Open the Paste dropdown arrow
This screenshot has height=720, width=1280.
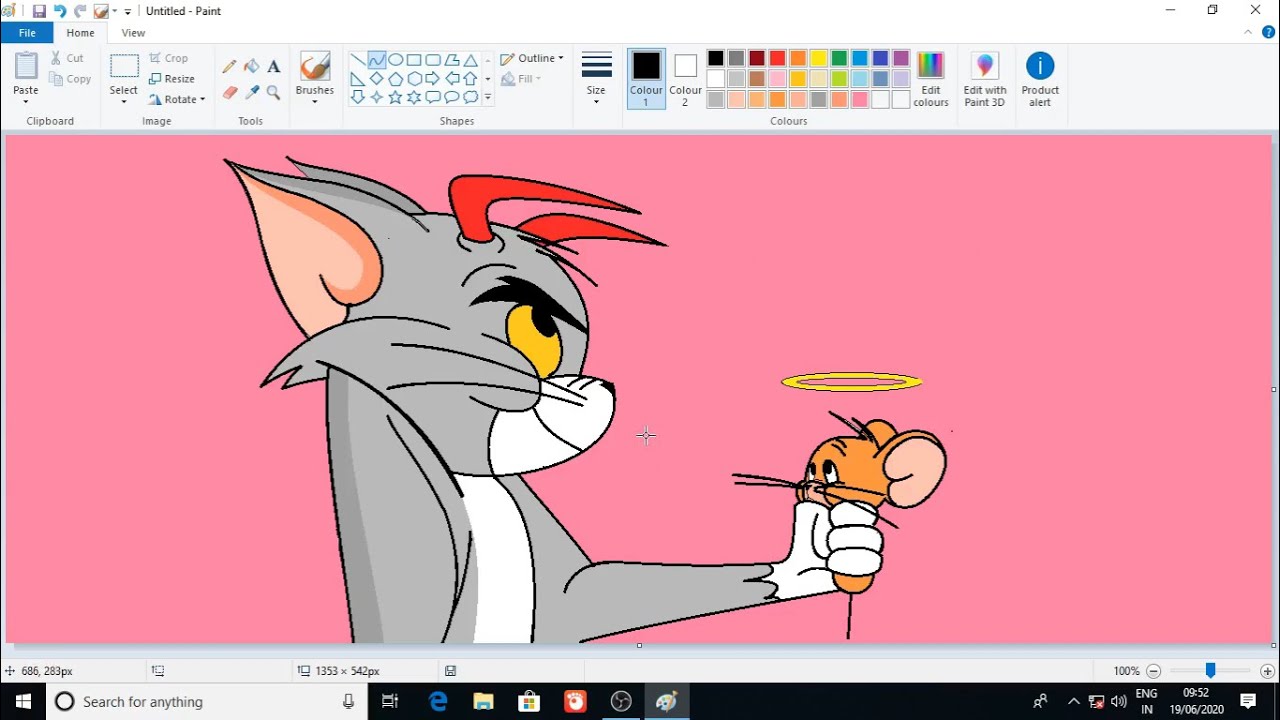(x=26, y=101)
